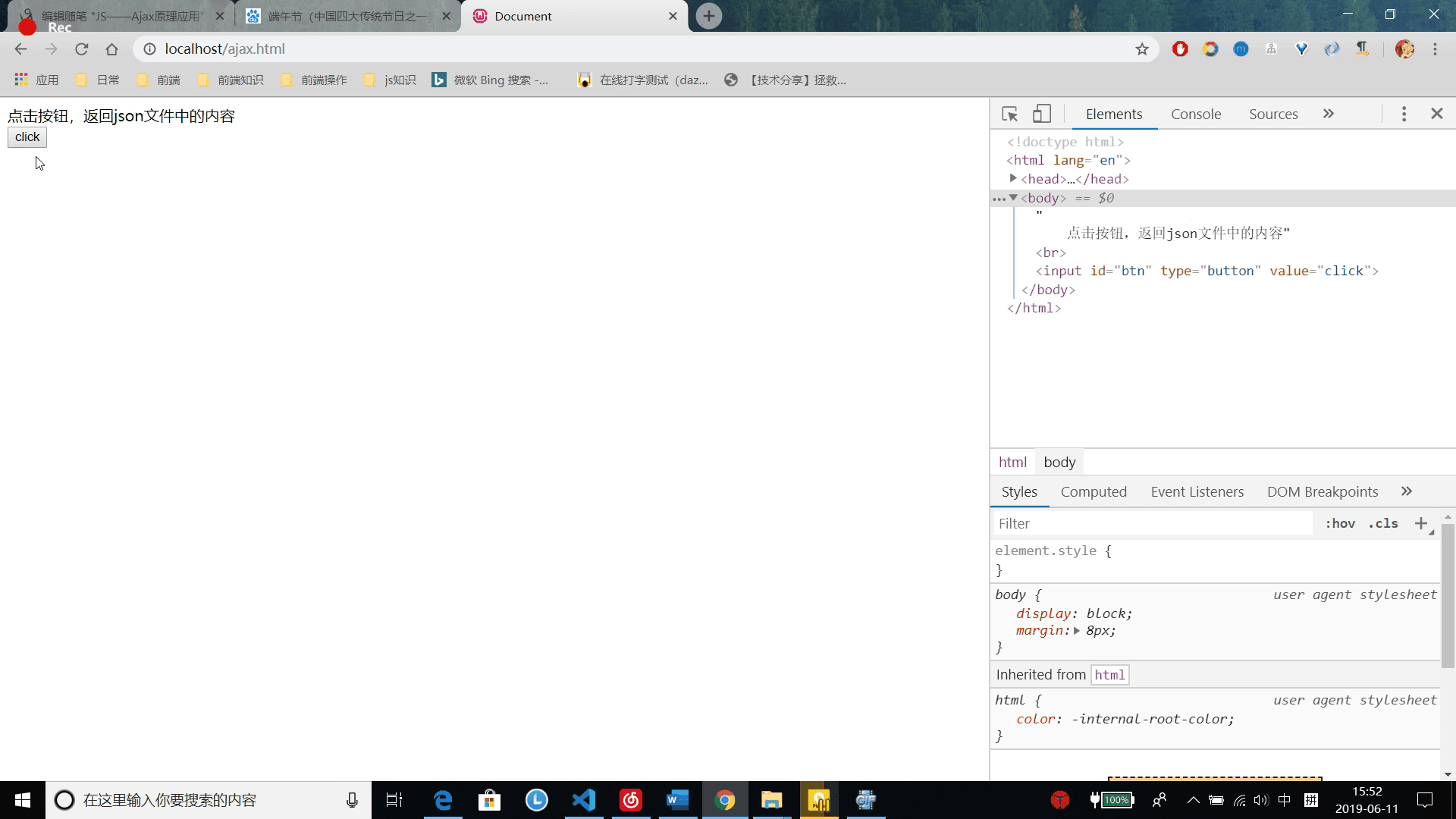
Task: Click the Sources panel icon
Action: click(1273, 113)
